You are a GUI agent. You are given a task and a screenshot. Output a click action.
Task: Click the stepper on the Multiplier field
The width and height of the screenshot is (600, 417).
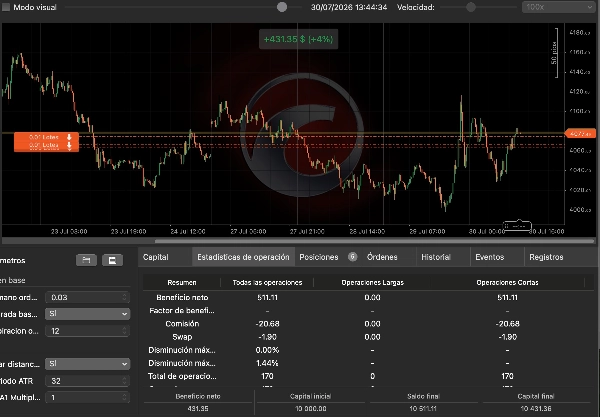pyautogui.click(x=124, y=397)
